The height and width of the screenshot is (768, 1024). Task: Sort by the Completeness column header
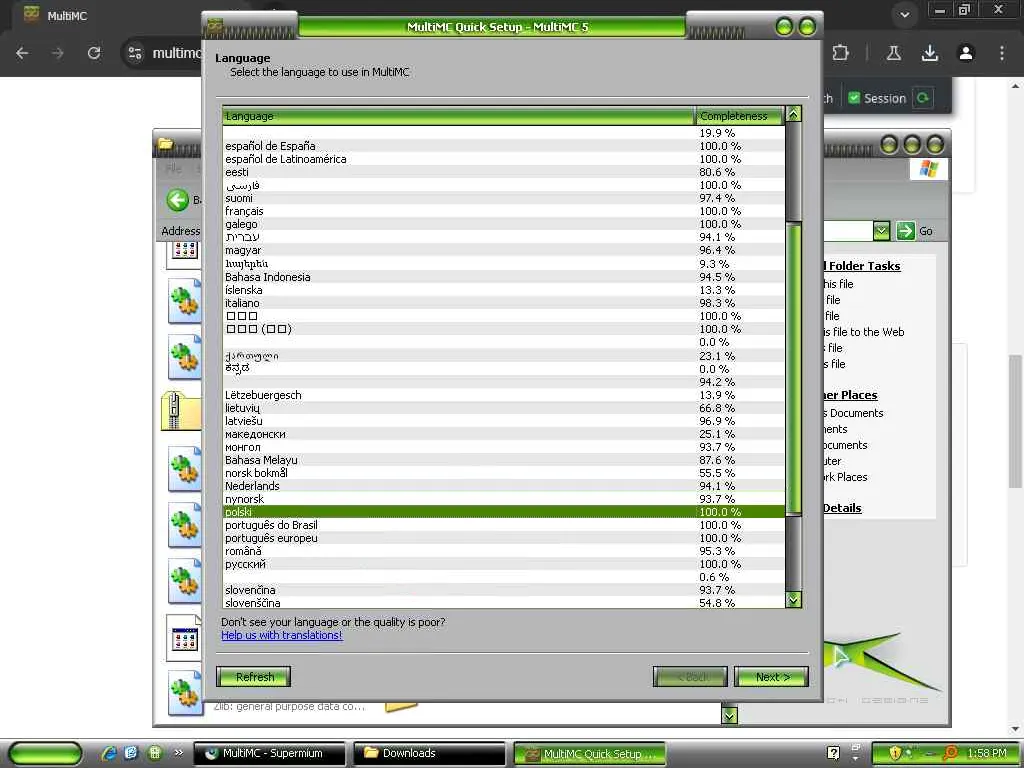click(739, 116)
